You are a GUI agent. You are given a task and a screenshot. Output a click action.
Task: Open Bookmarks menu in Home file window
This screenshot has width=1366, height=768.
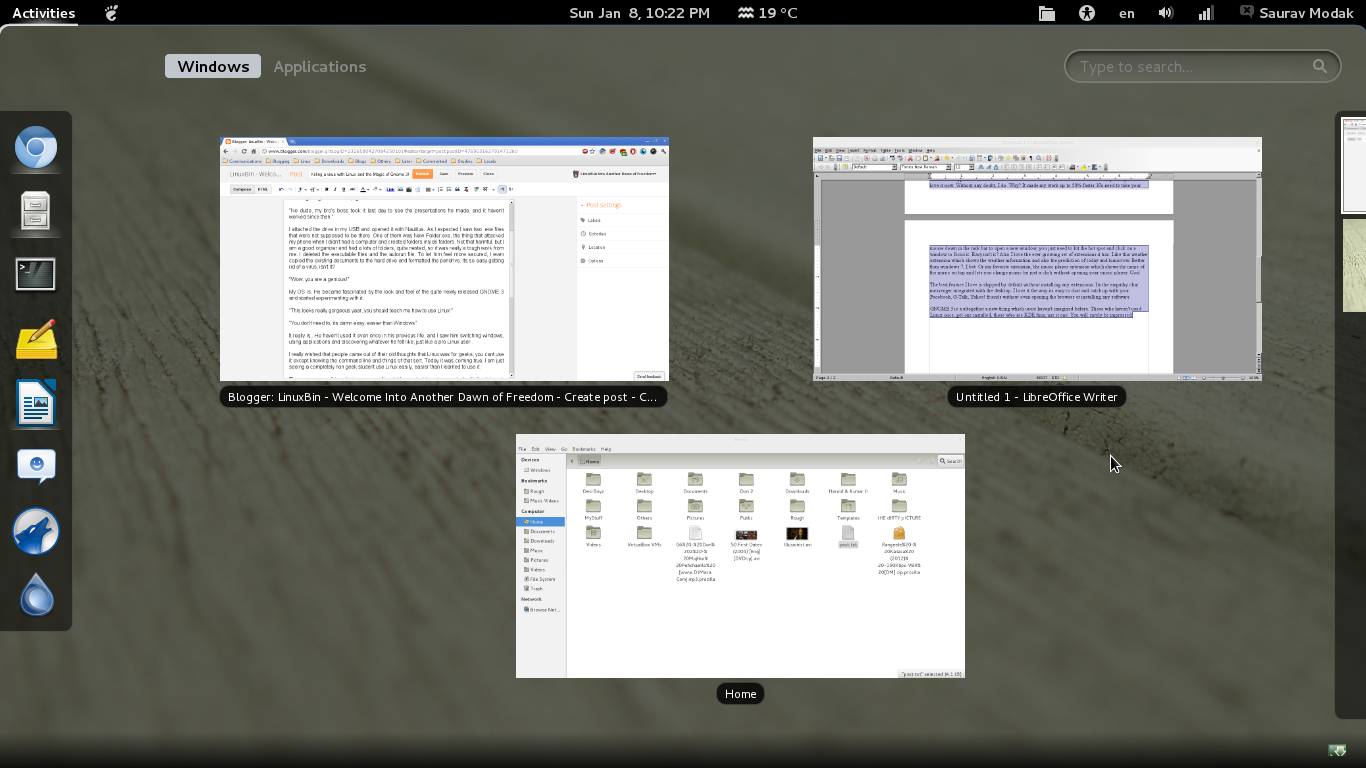[x=583, y=449]
